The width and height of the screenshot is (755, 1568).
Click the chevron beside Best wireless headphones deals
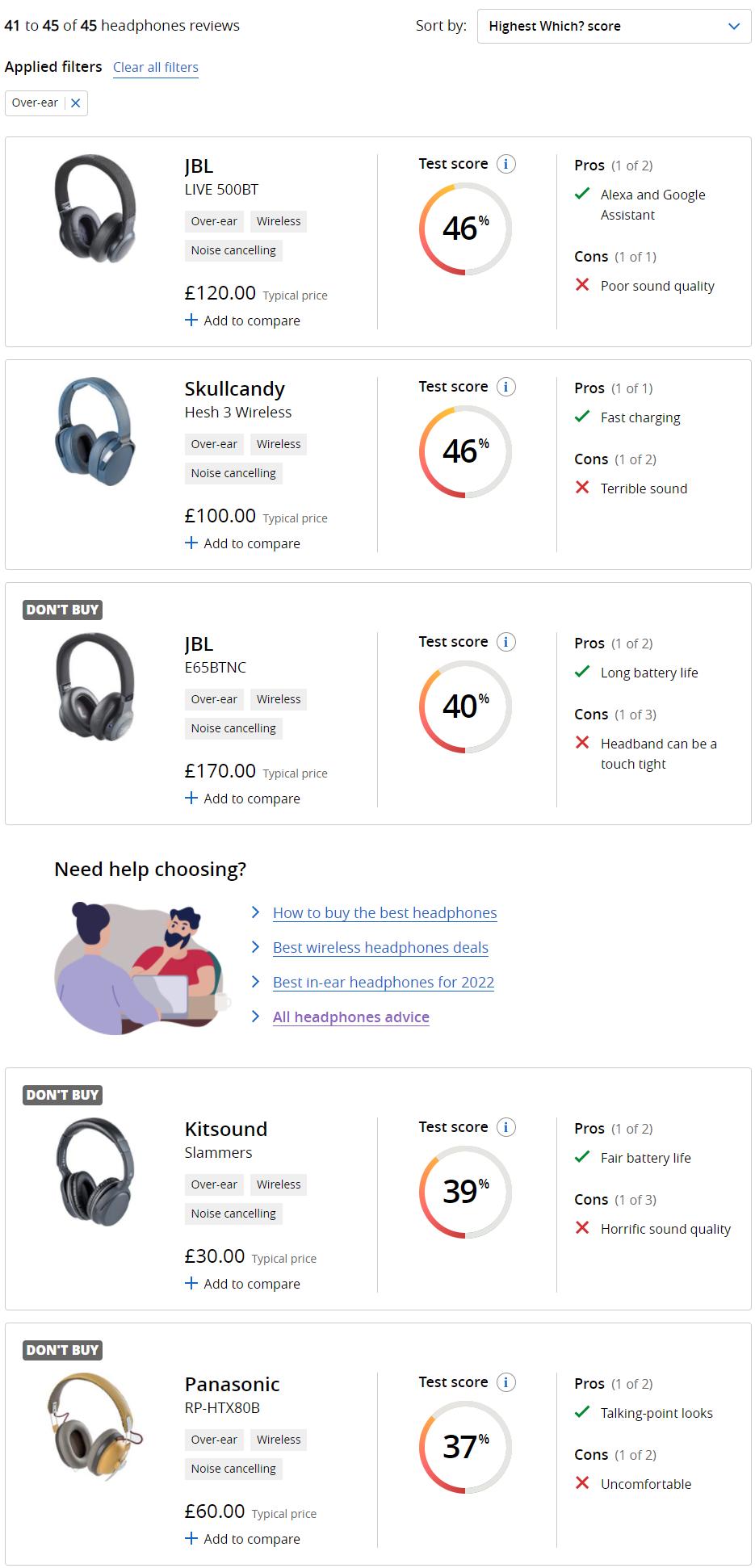[x=256, y=946]
